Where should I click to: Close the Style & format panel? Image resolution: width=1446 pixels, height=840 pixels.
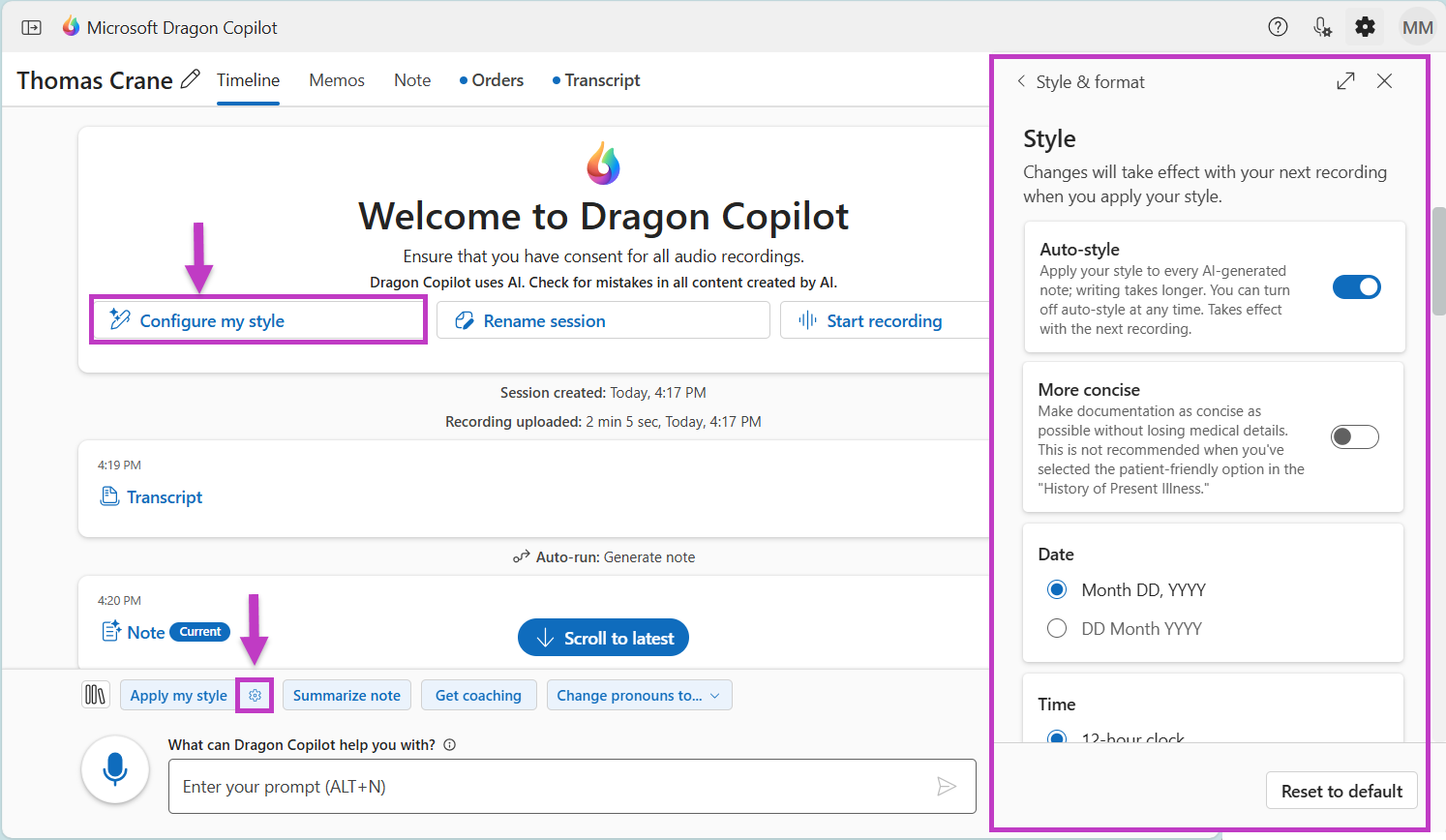click(x=1385, y=81)
